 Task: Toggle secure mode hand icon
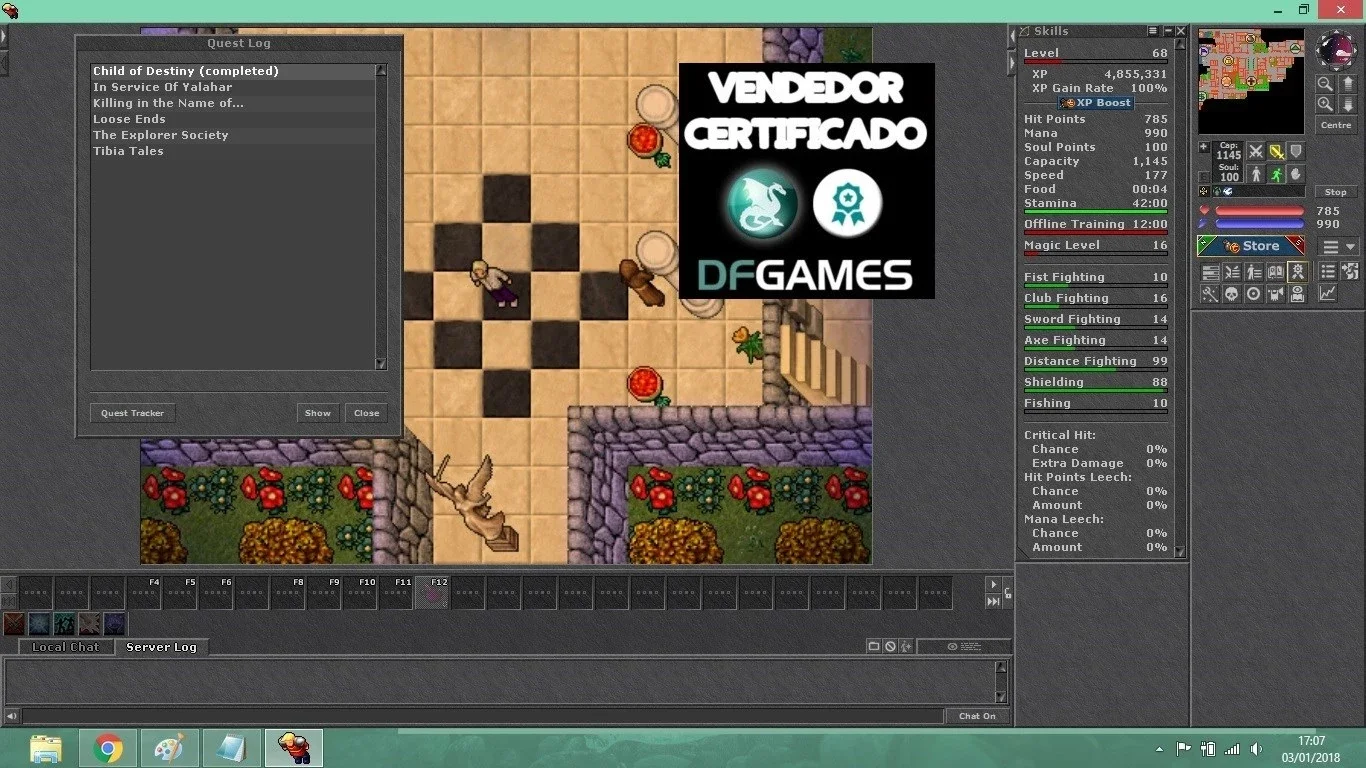pyautogui.click(x=1296, y=175)
